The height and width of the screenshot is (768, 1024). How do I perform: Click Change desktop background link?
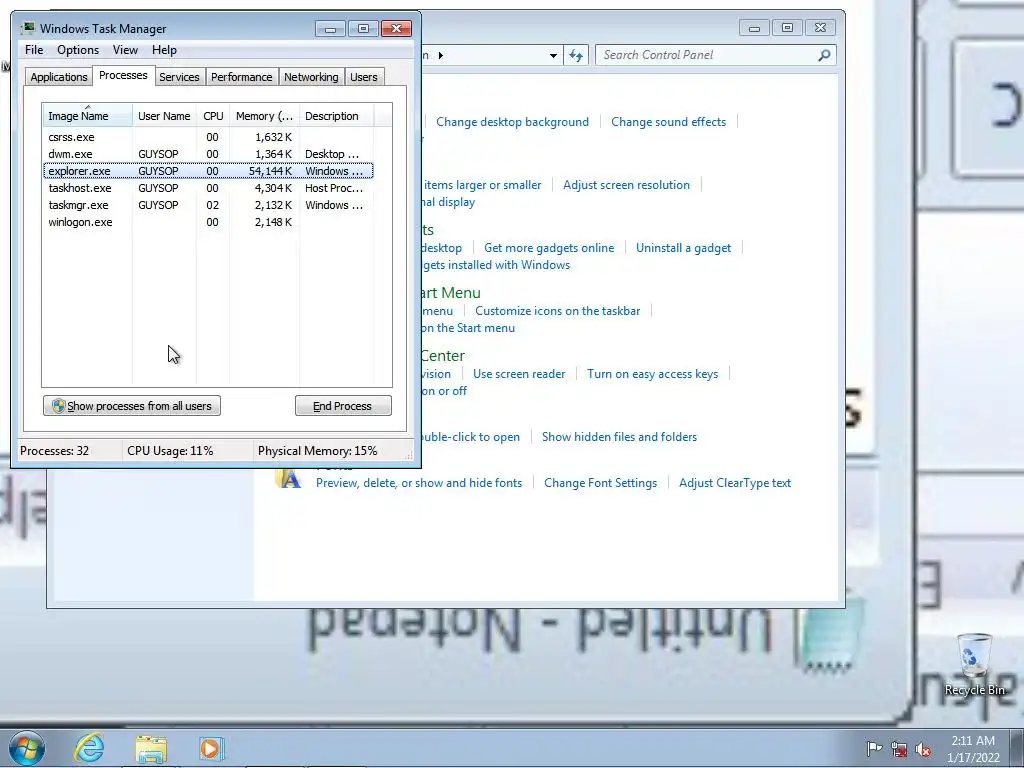(x=512, y=121)
